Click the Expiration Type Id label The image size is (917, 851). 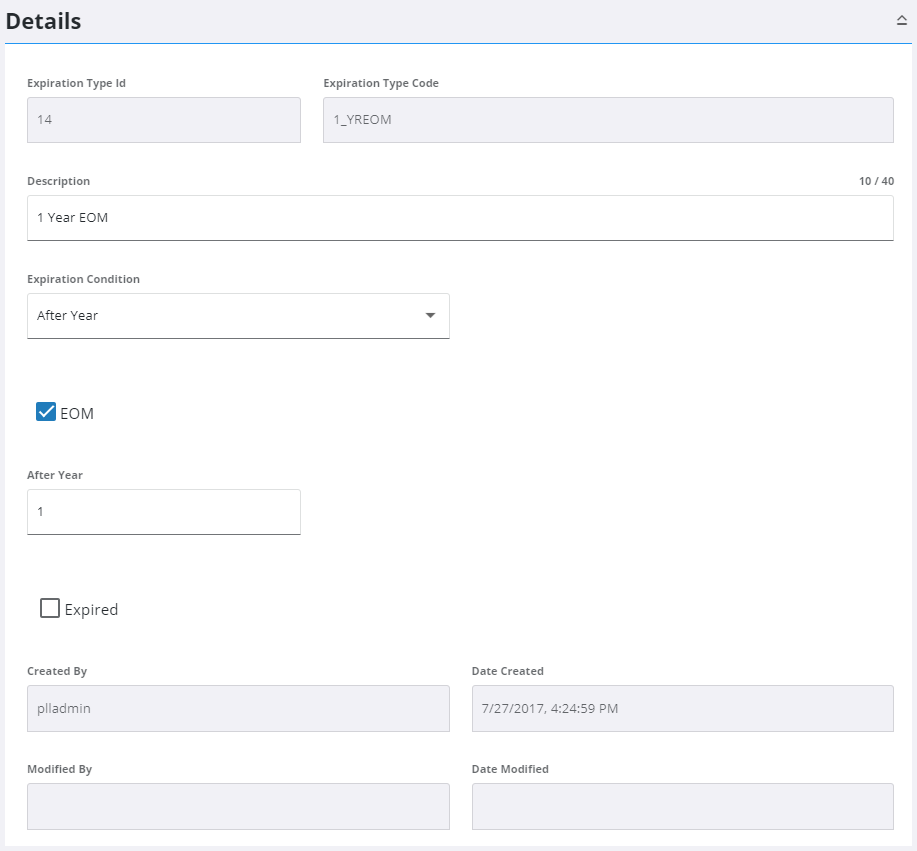click(76, 84)
